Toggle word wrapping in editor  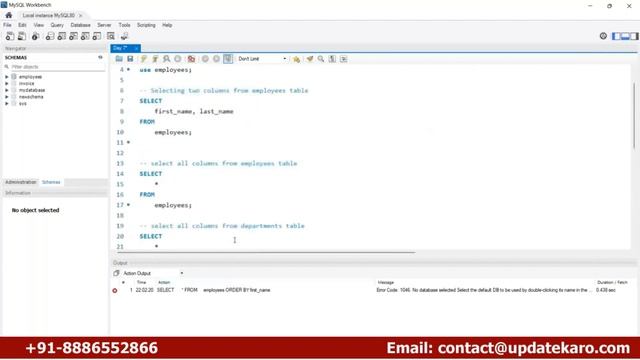tap(344, 59)
